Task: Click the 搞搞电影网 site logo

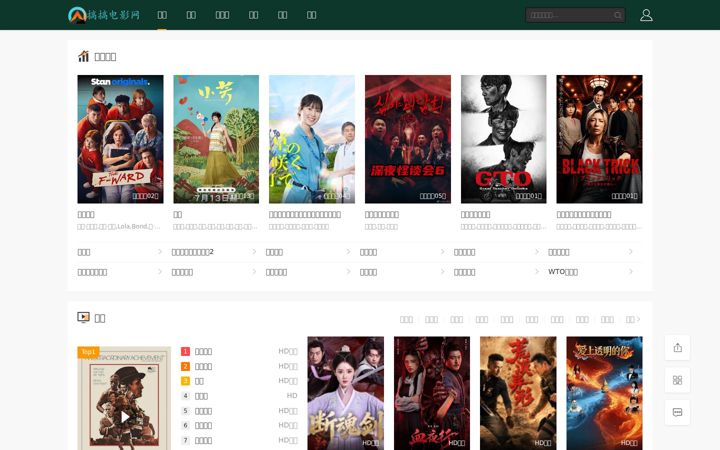Action: tap(104, 15)
